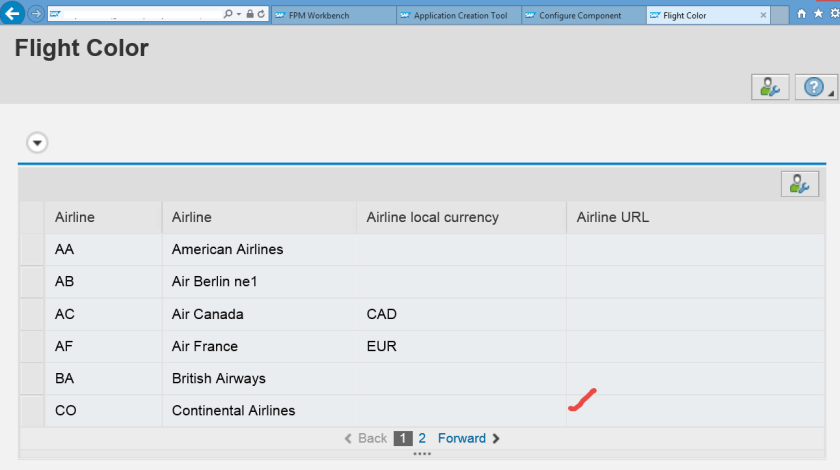840x470 pixels.
Task: Click the Airline local currency column header
Action: click(x=432, y=217)
